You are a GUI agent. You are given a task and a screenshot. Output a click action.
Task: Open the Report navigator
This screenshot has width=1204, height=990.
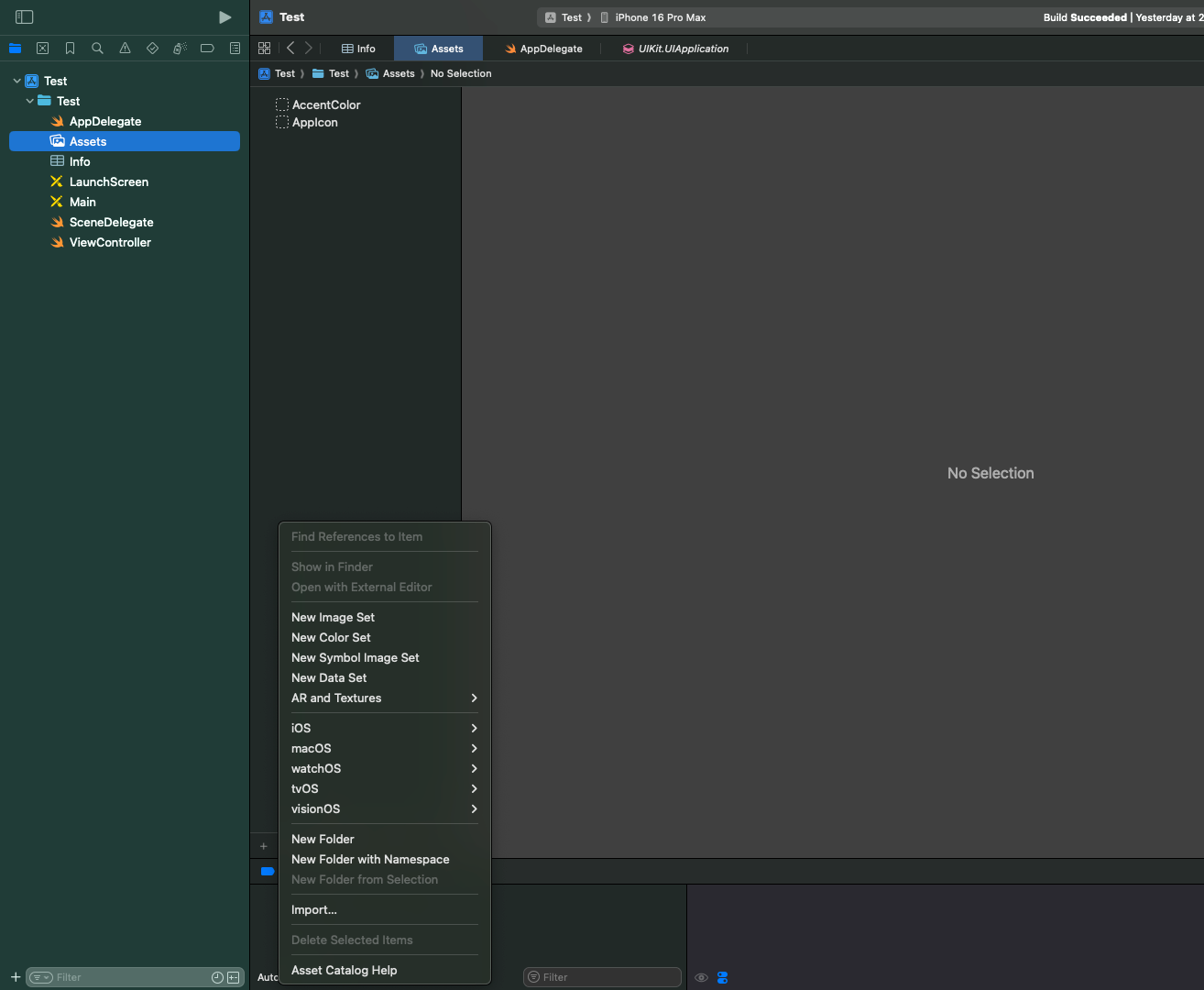[x=235, y=49]
